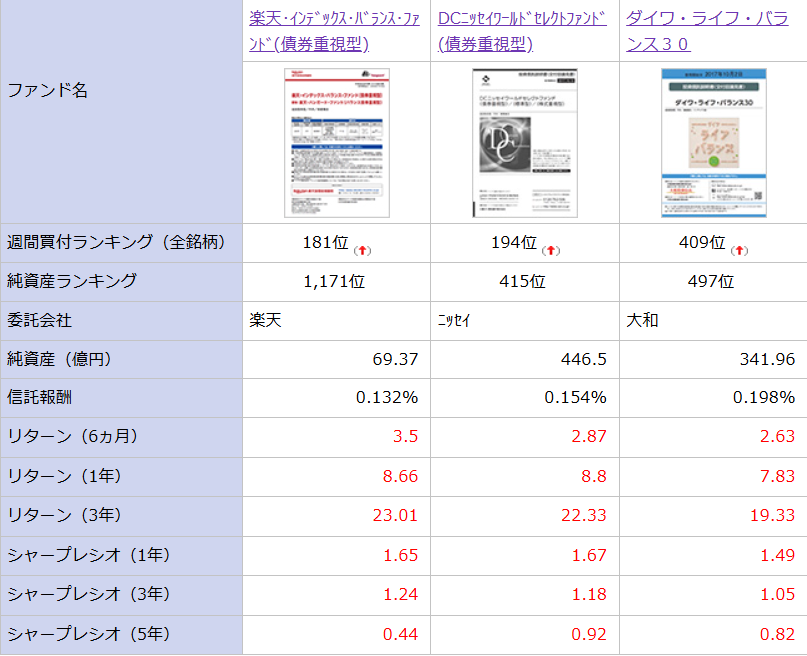Open the DCニッセイワールドセレクトファンド(債券重視型) link
This screenshot has width=807, height=656.
(x=522, y=31)
